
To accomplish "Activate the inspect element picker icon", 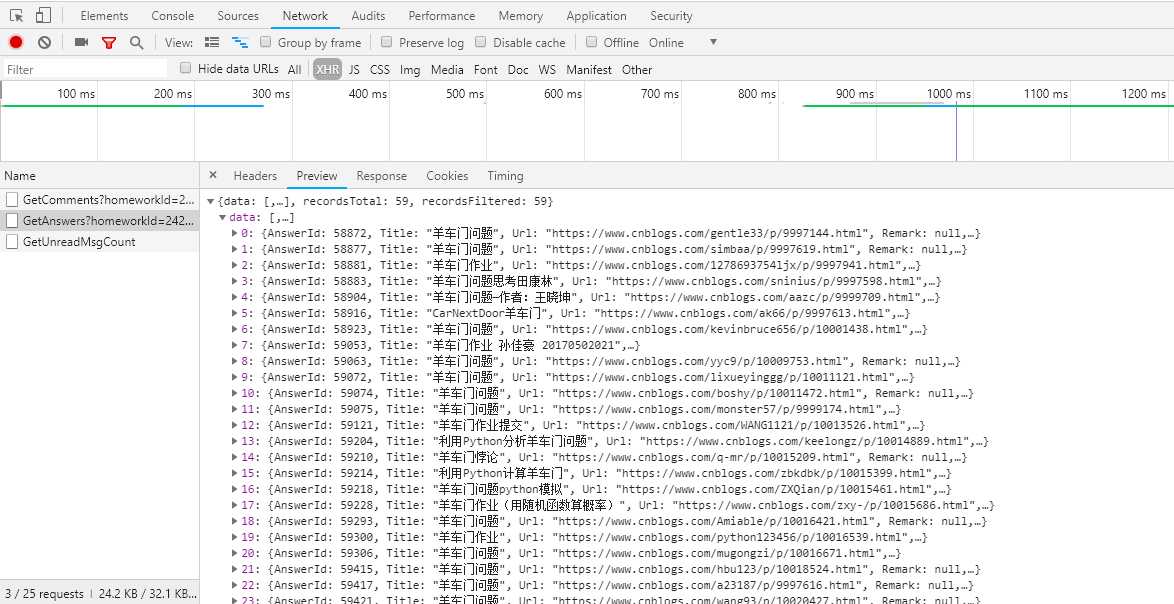I will [16, 16].
